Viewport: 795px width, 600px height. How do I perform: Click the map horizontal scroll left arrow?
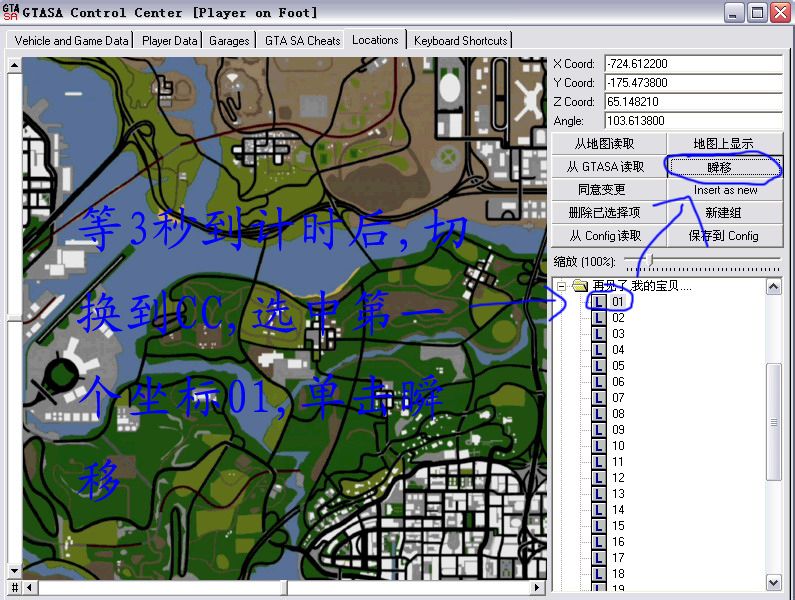pos(29,588)
